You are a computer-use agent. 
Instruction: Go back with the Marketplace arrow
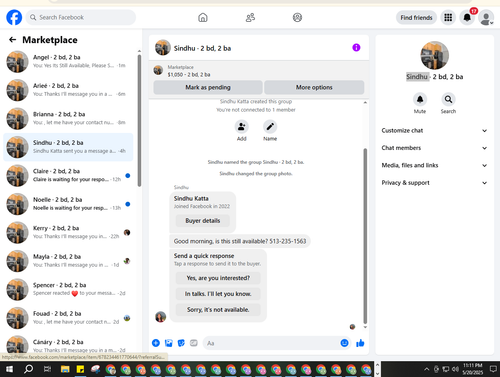[12, 40]
